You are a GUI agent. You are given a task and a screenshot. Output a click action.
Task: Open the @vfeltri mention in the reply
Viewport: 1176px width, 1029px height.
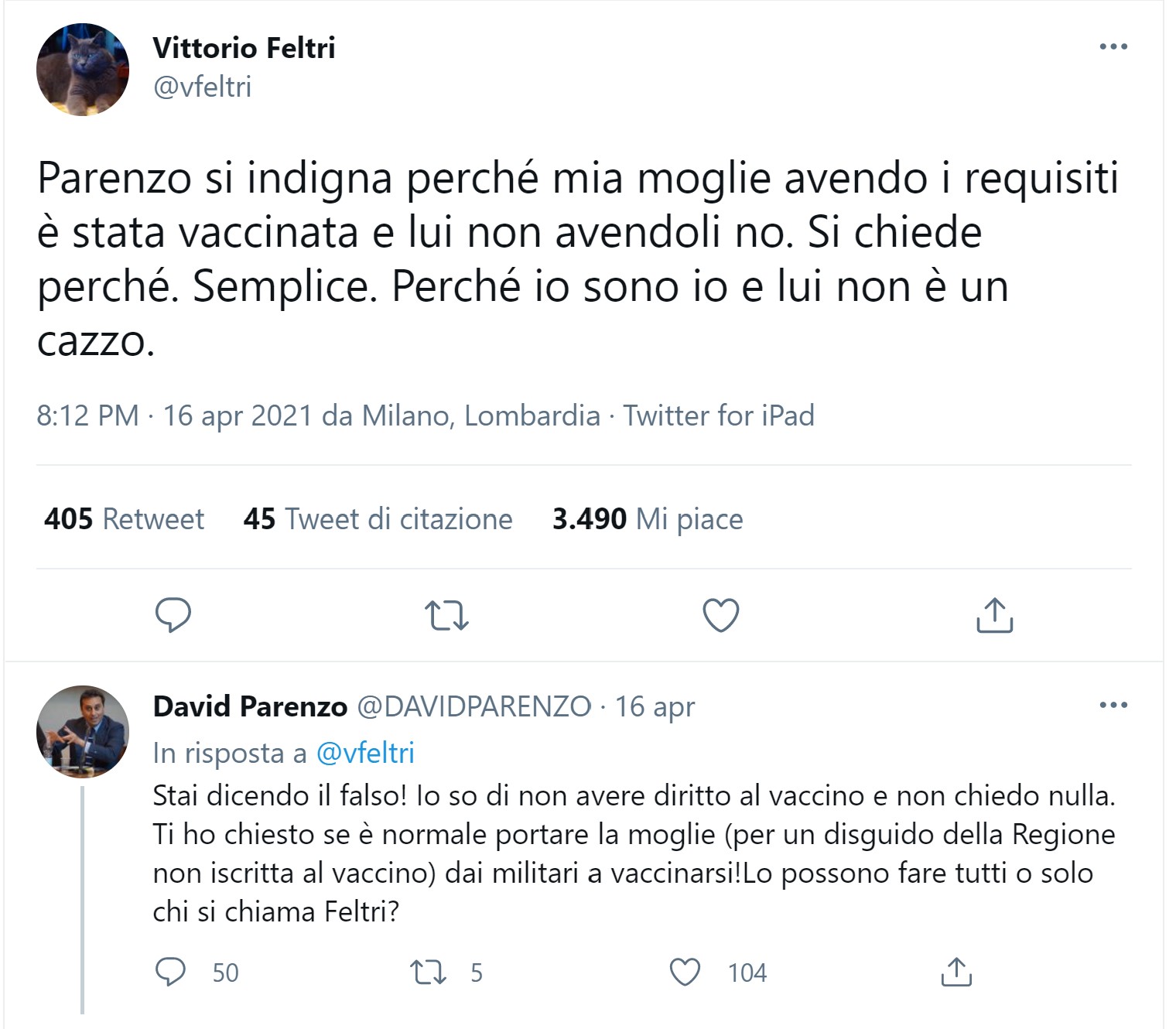(365, 753)
